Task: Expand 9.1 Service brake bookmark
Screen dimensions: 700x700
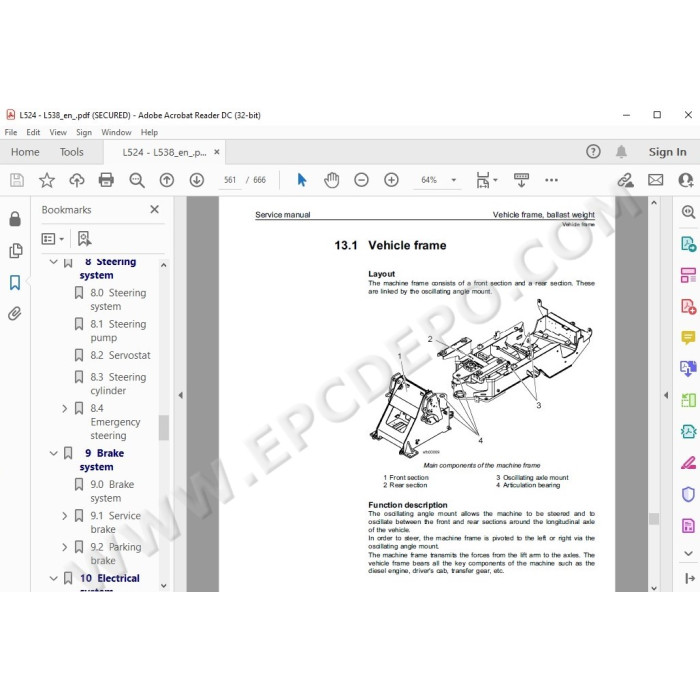Action: point(65,516)
